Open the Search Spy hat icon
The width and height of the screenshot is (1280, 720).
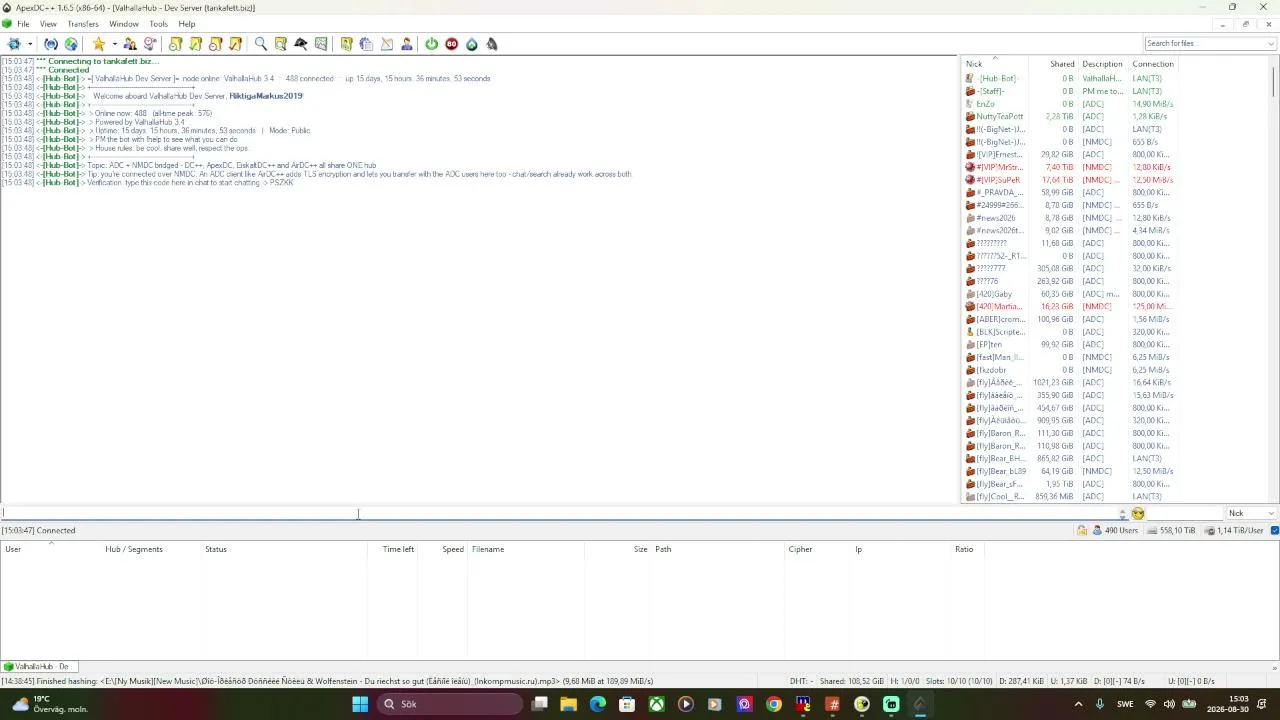(301, 44)
